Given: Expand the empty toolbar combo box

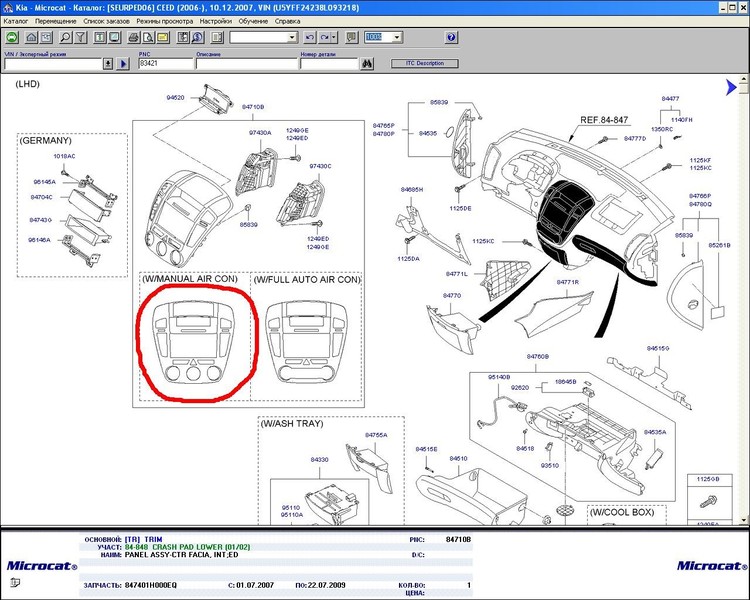Looking at the screenshot, I should pyautogui.click(x=292, y=37).
